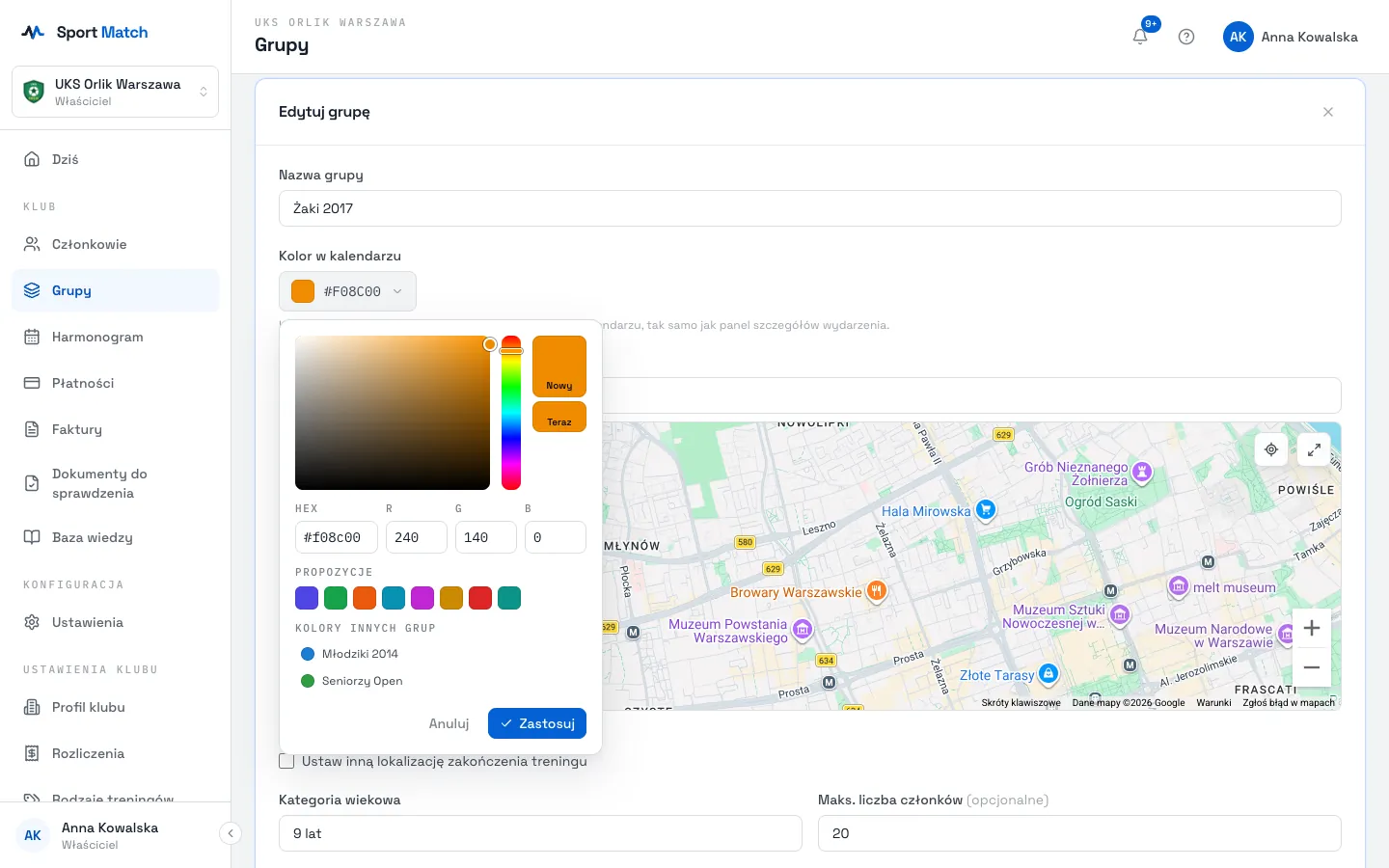This screenshot has width=1389, height=868.
Task: Zoom in on the map
Action: pos(1312,628)
